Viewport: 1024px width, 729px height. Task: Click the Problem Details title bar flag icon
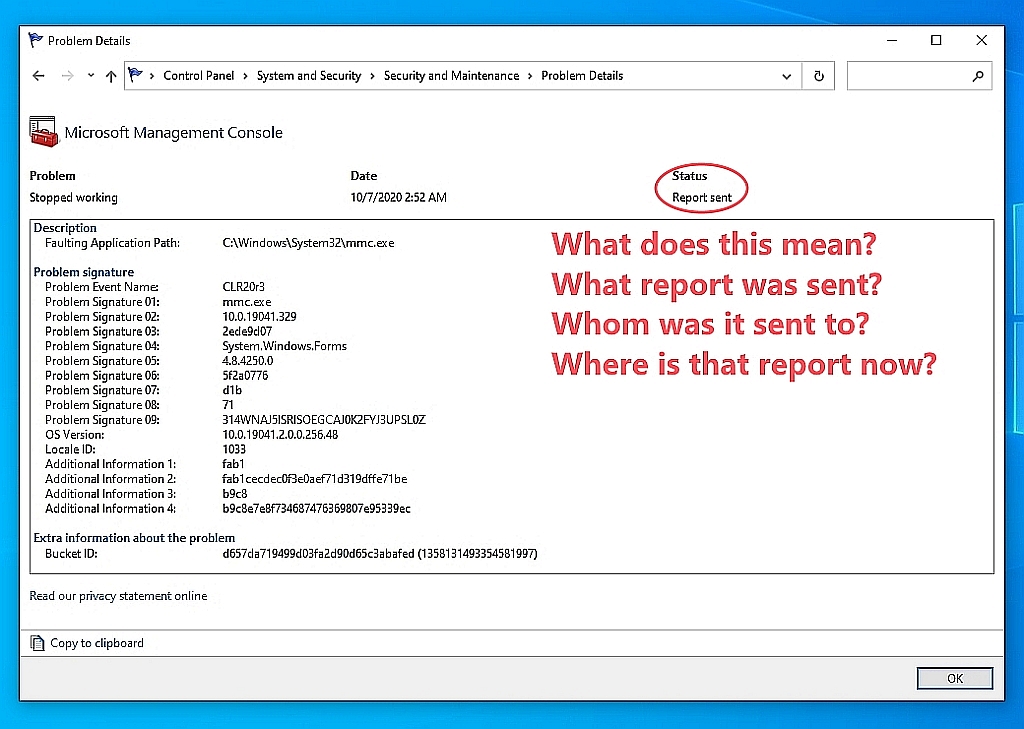point(35,40)
